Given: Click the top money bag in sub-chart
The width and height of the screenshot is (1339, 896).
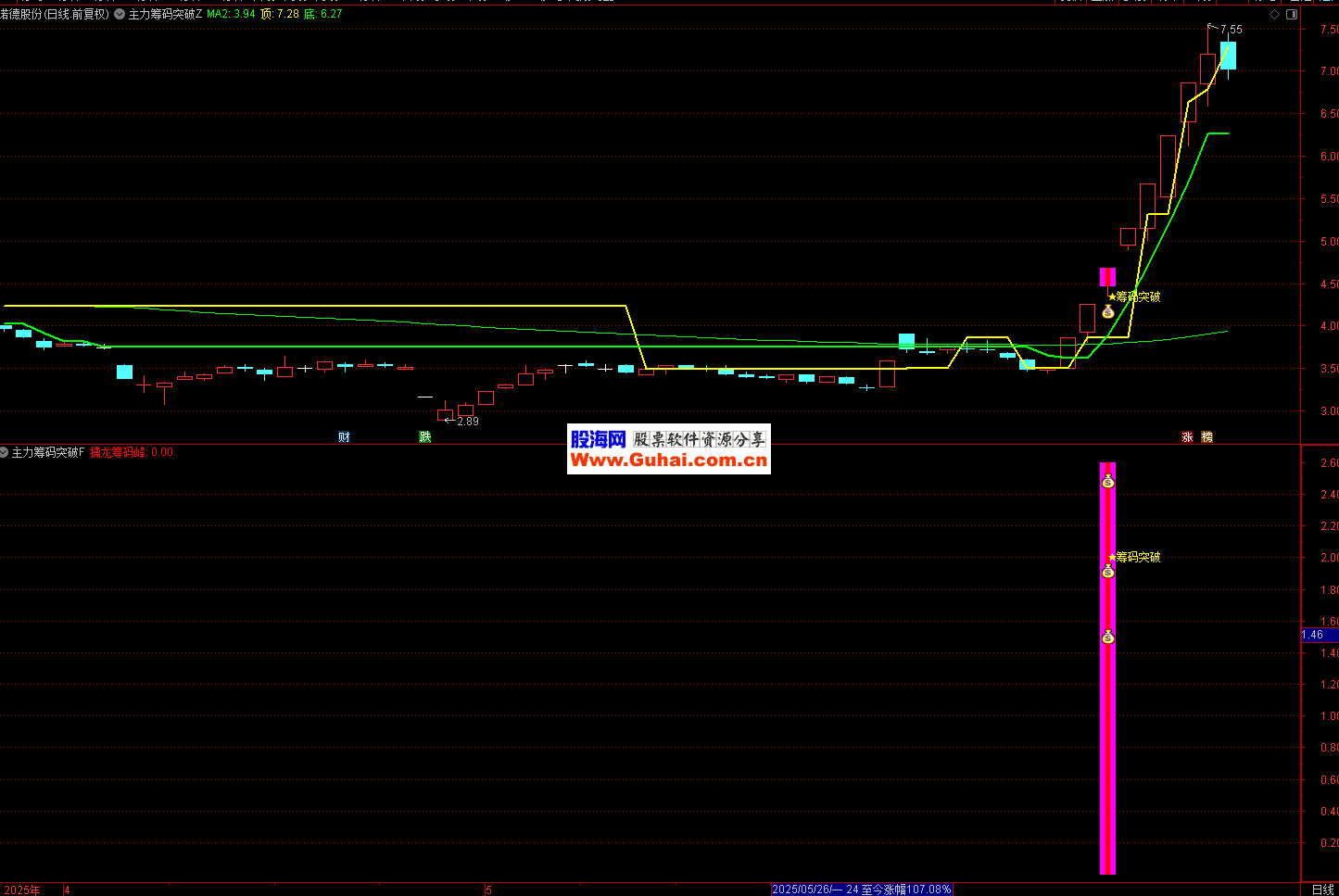Looking at the screenshot, I should tap(1108, 481).
